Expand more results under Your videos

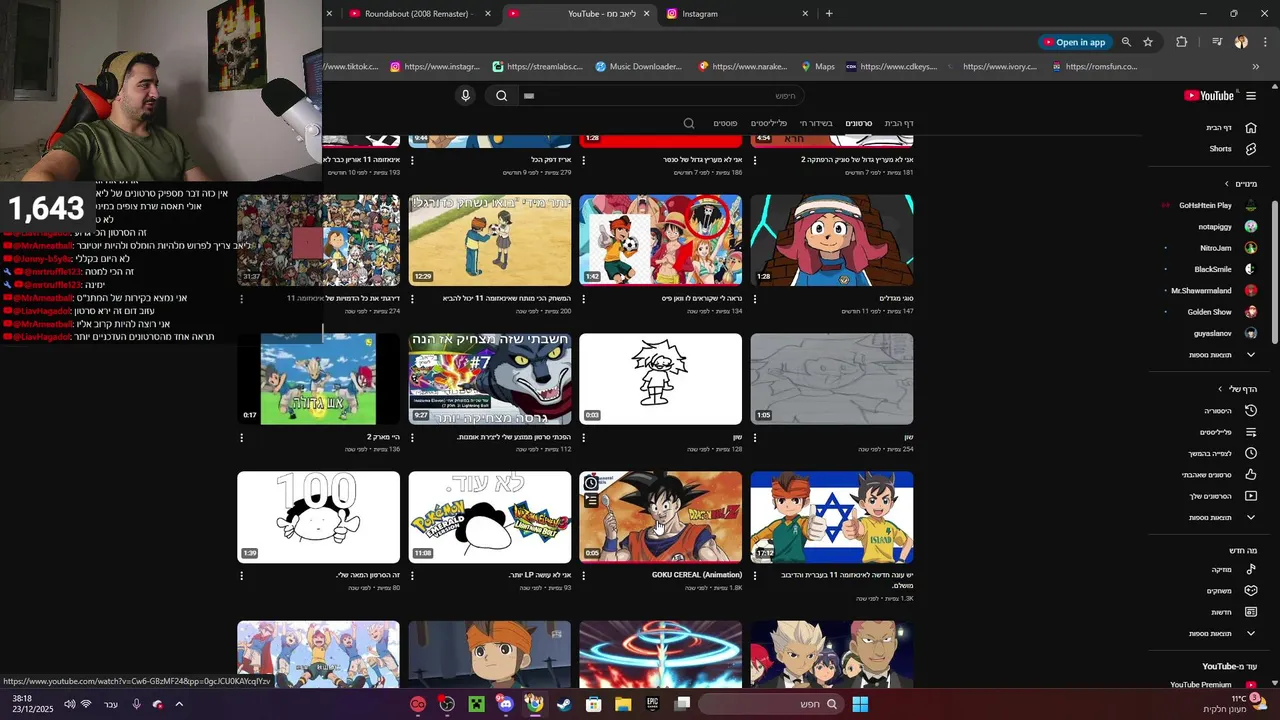(1222, 518)
